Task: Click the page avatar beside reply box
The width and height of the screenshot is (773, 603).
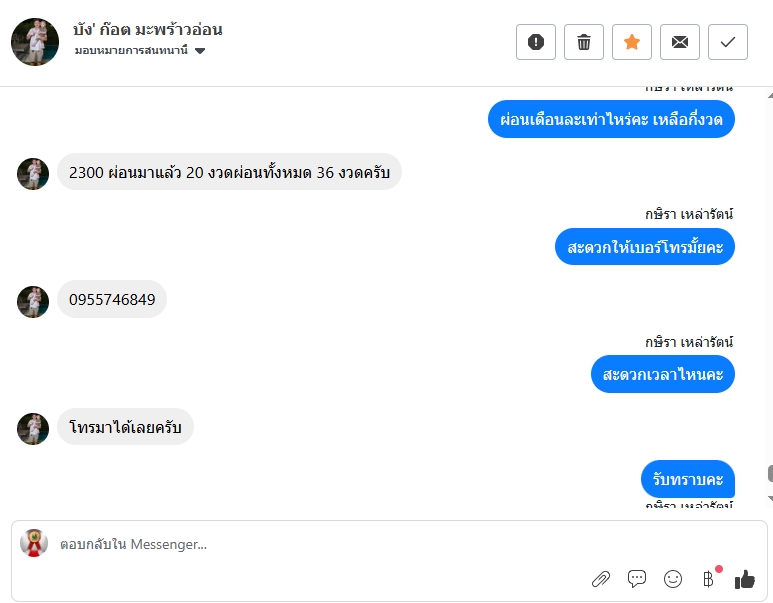Action: pos(34,543)
